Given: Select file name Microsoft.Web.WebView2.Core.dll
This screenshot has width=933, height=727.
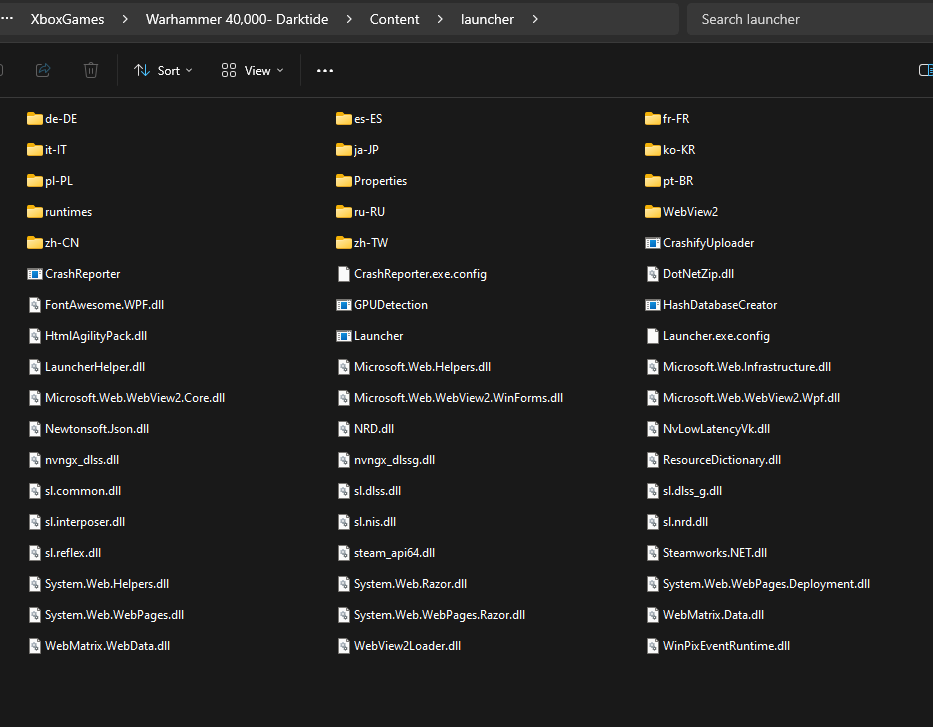Looking at the screenshot, I should click(135, 397).
